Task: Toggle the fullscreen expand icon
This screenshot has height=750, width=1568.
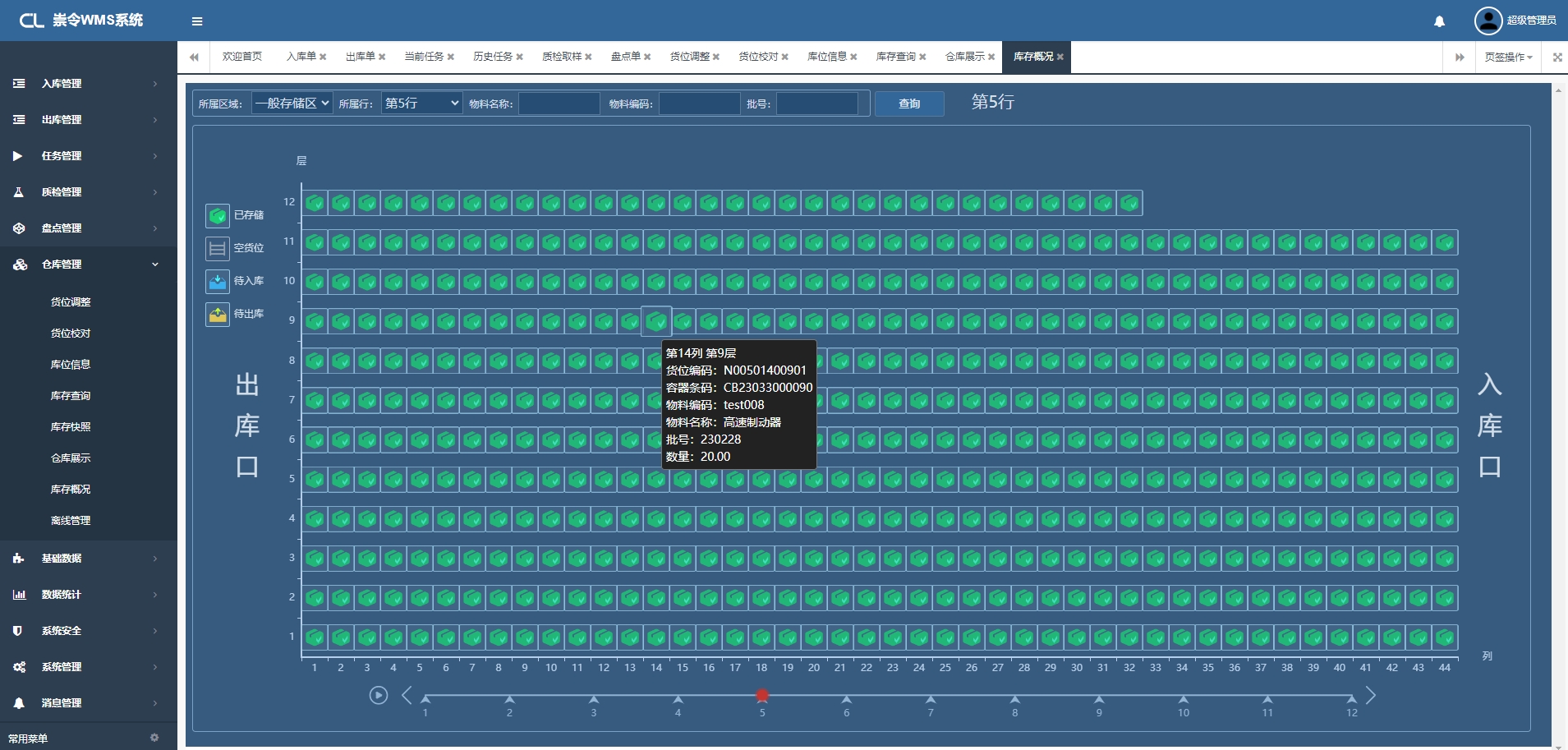Action: (1557, 57)
